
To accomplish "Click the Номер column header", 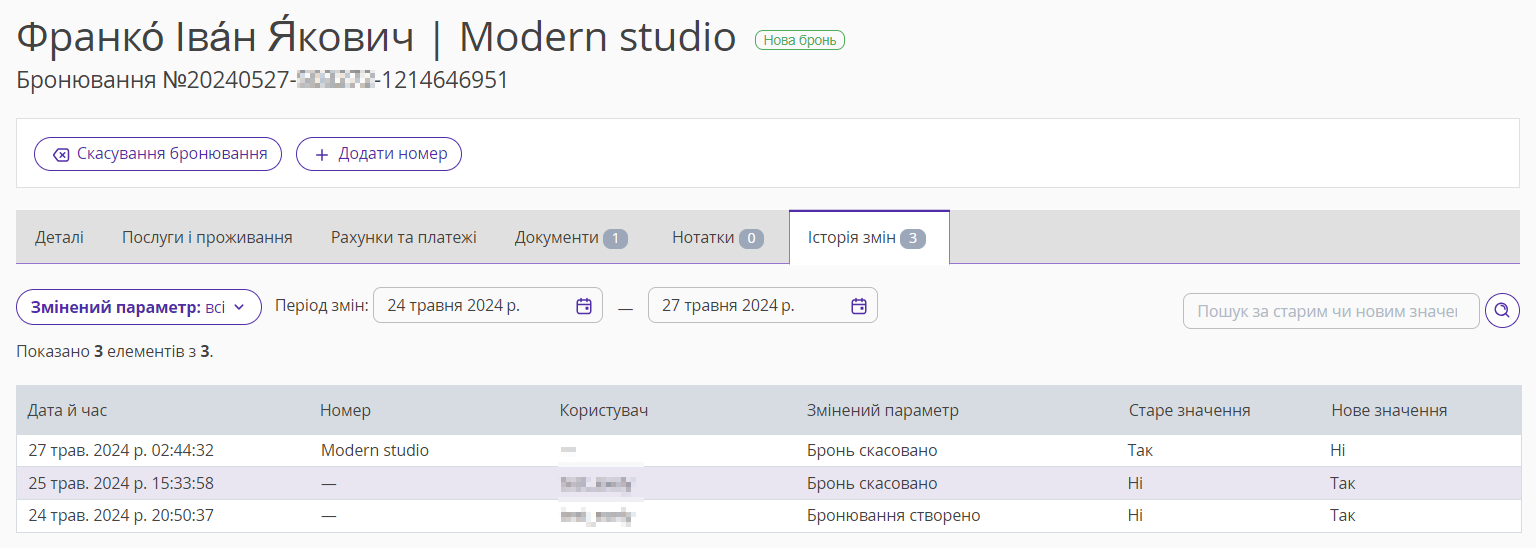I will click(x=345, y=410).
